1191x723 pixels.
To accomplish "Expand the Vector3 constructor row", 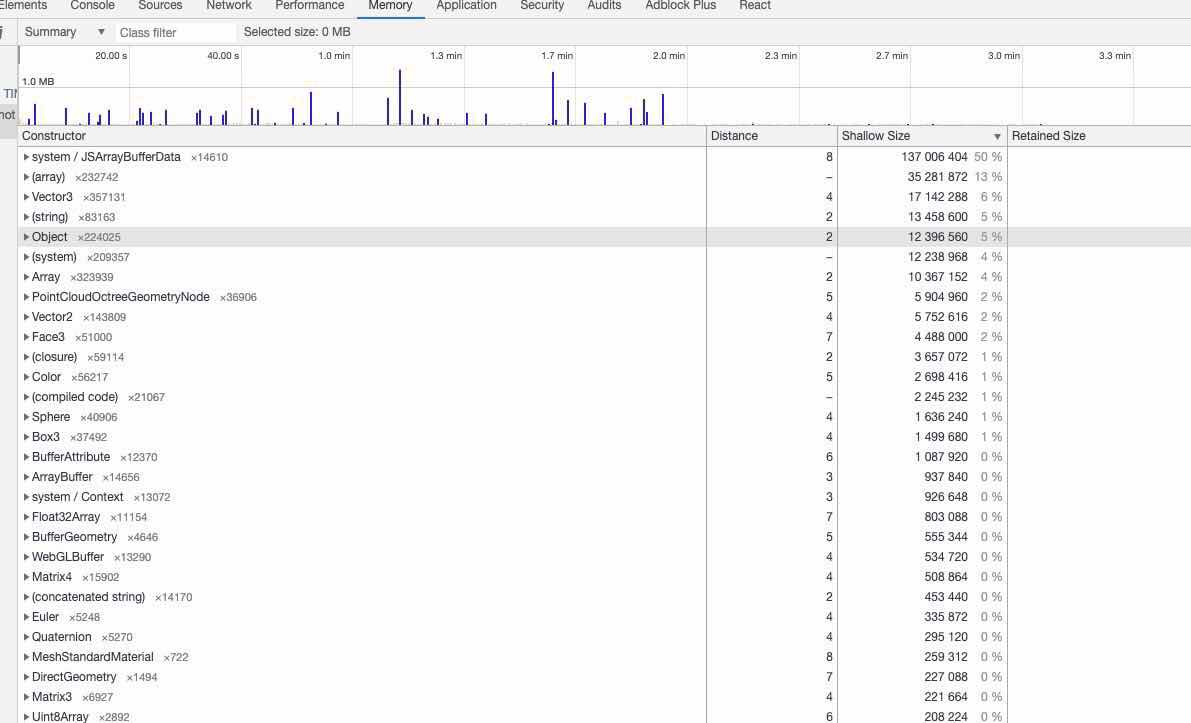I will [x=26, y=197].
